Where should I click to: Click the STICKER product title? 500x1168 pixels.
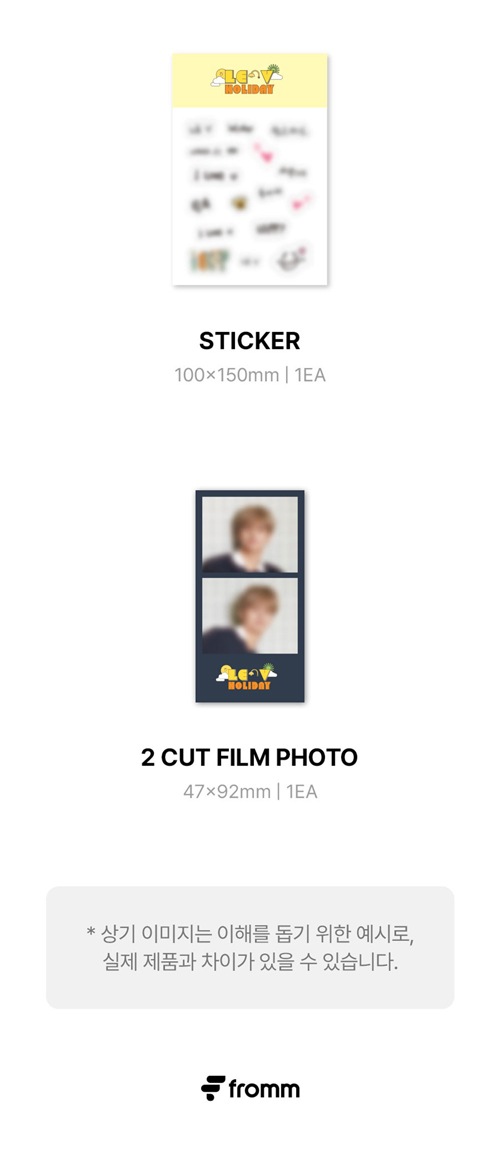tap(250, 340)
